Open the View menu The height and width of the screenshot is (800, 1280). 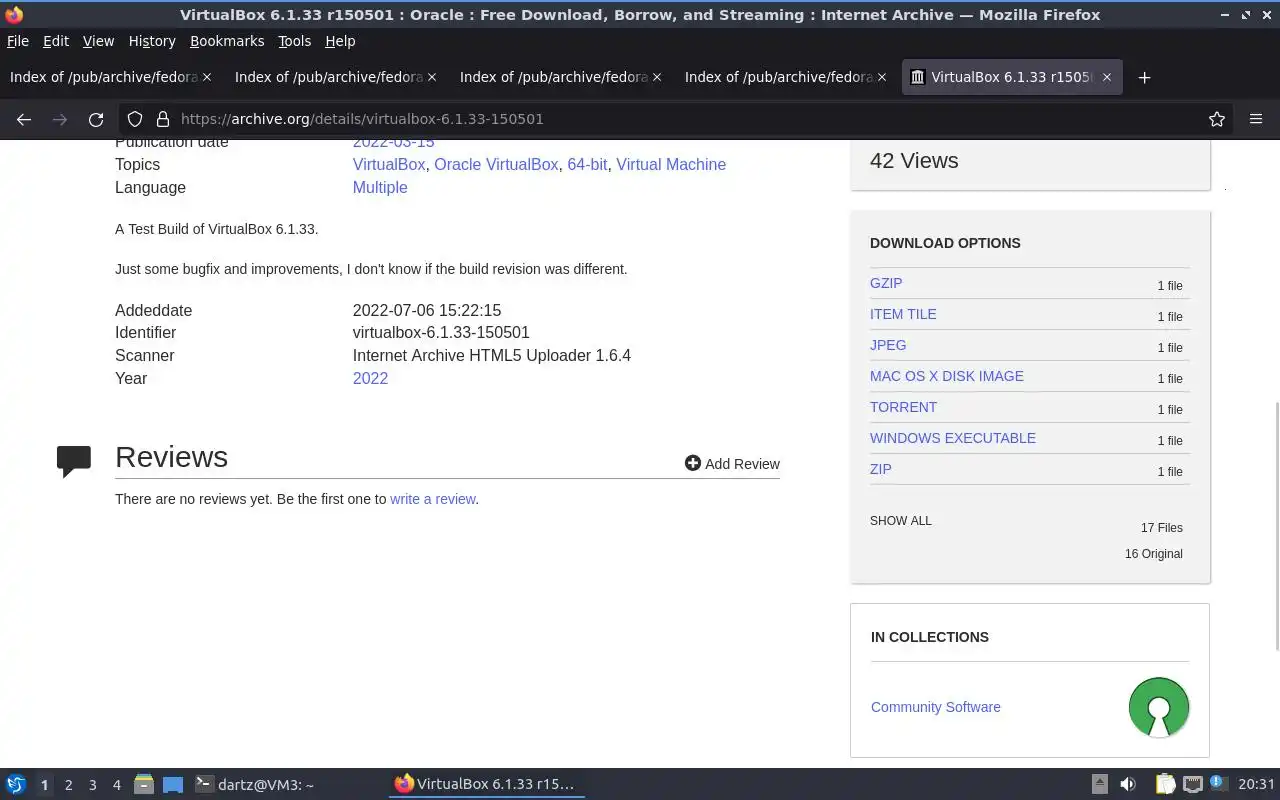point(98,41)
